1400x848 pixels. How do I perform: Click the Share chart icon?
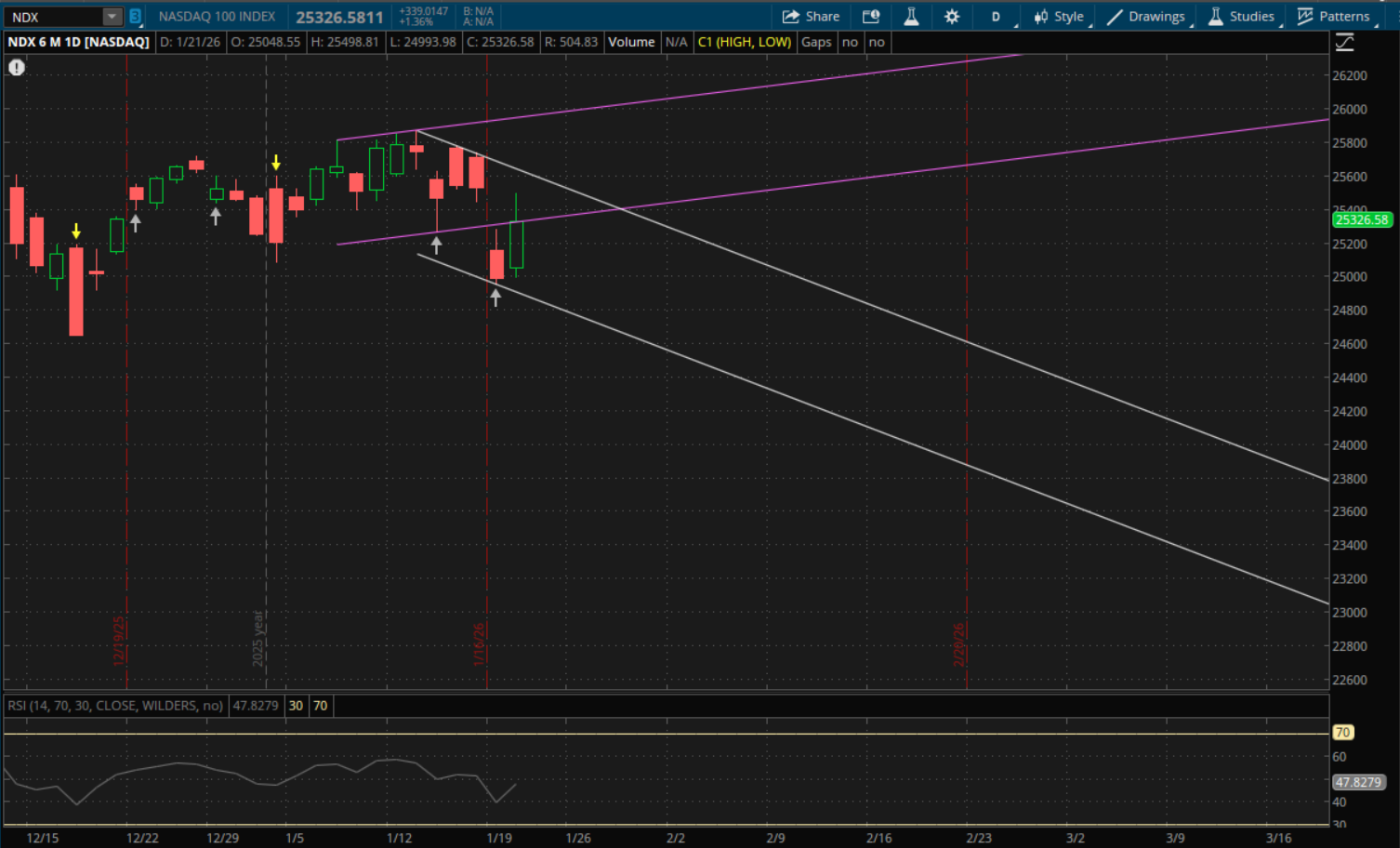click(x=811, y=17)
